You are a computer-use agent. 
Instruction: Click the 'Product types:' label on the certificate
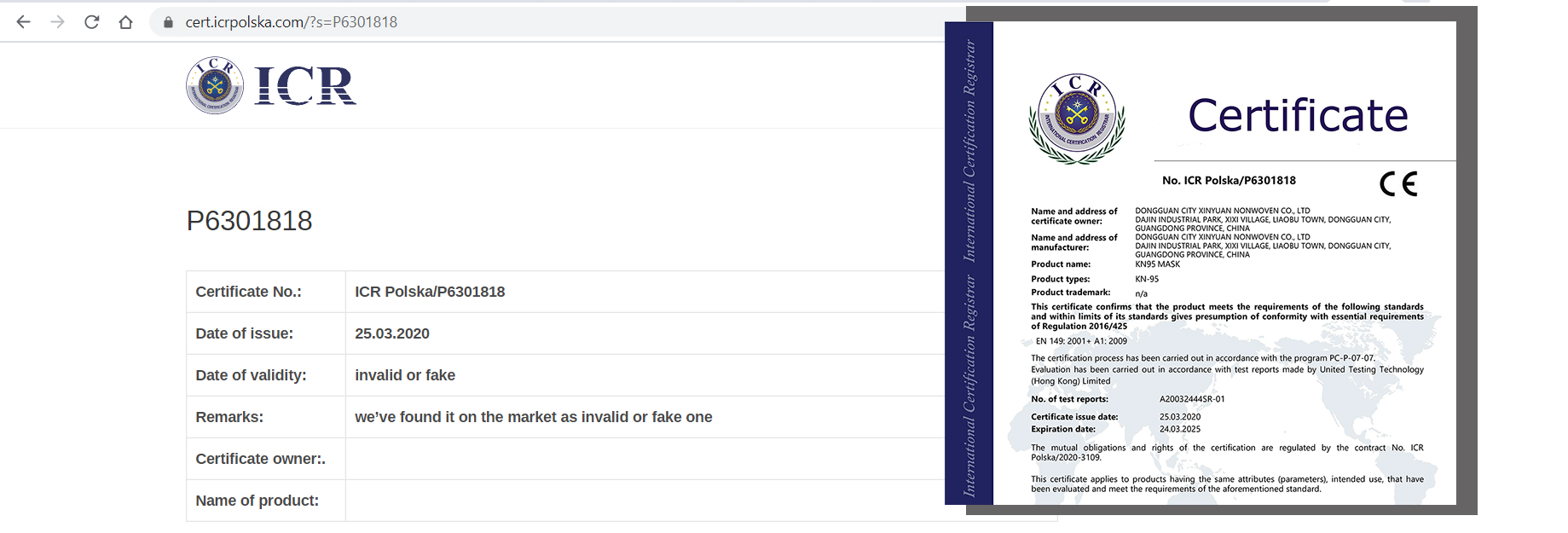pos(1061,279)
